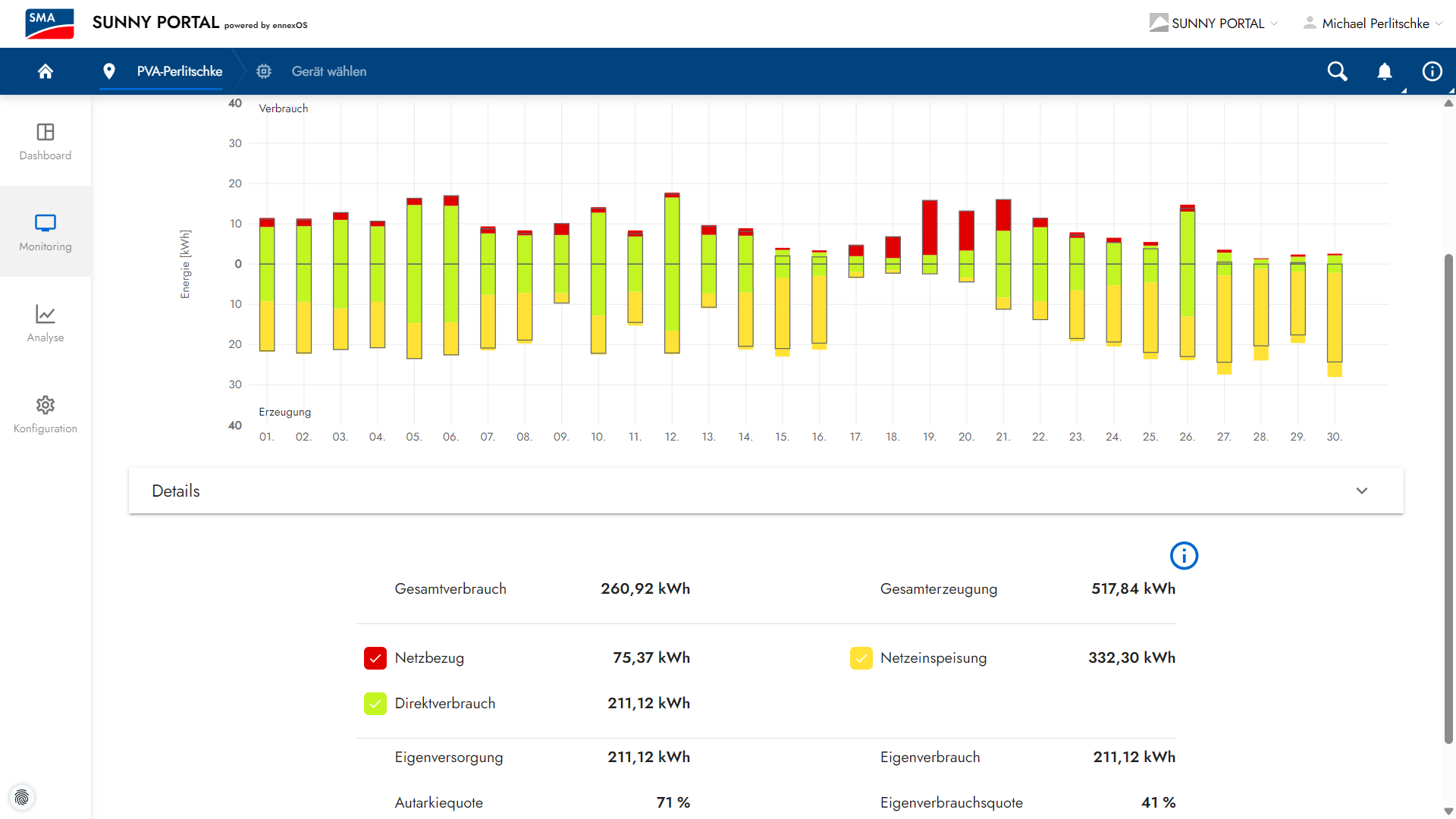Collapse the Details panel chevron

click(1361, 491)
